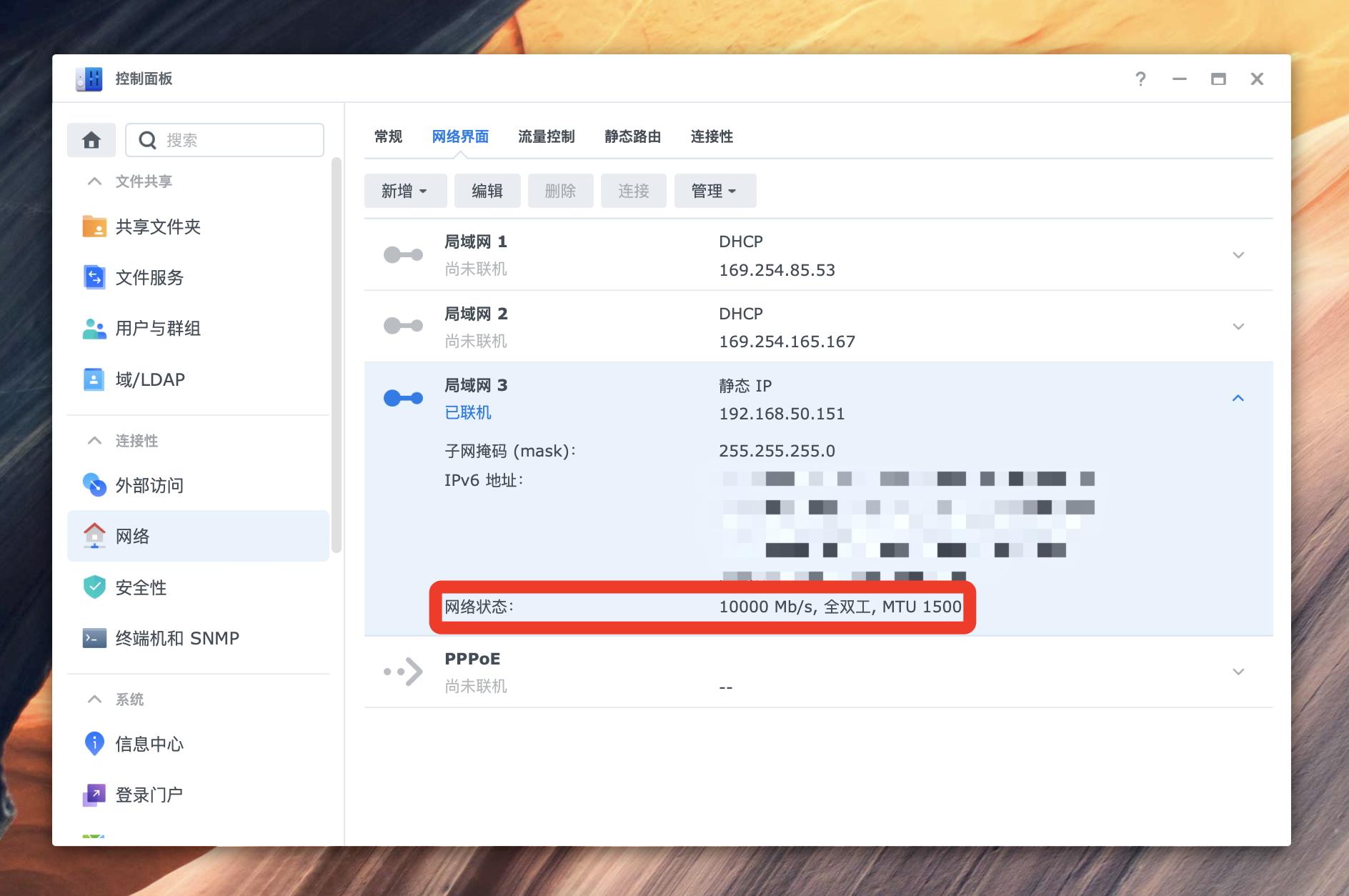Click the 控制面板 title bar icon

pyautogui.click(x=89, y=79)
